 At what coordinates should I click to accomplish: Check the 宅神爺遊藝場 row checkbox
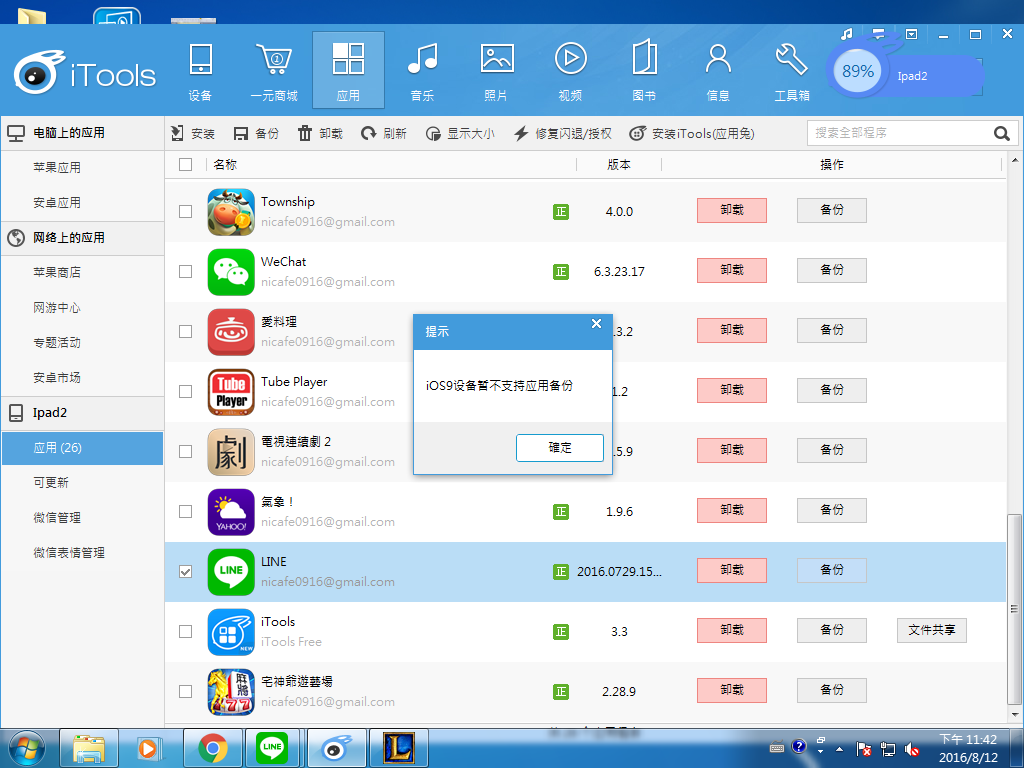[x=185, y=692]
